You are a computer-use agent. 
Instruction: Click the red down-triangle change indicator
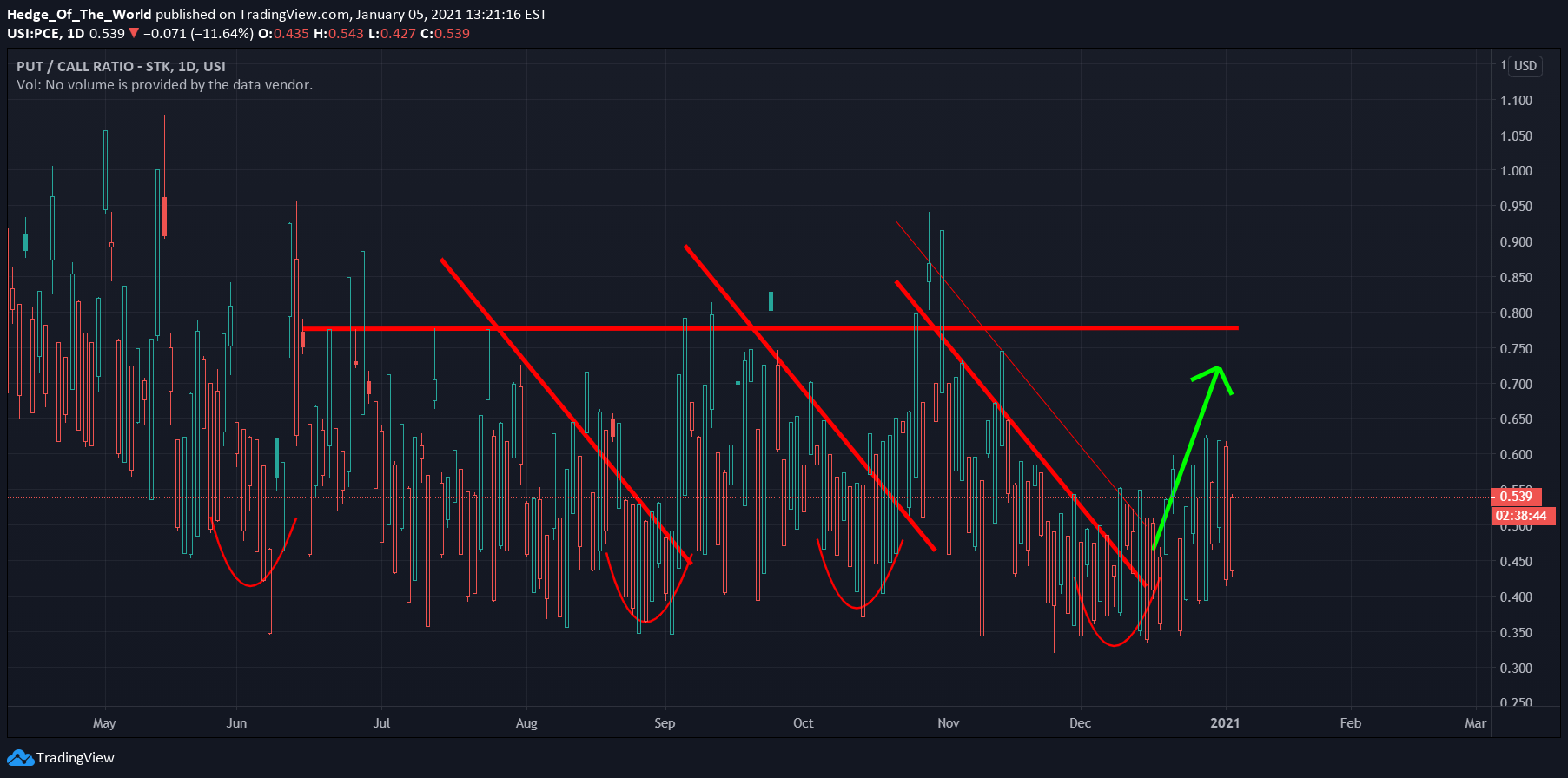coord(134,34)
